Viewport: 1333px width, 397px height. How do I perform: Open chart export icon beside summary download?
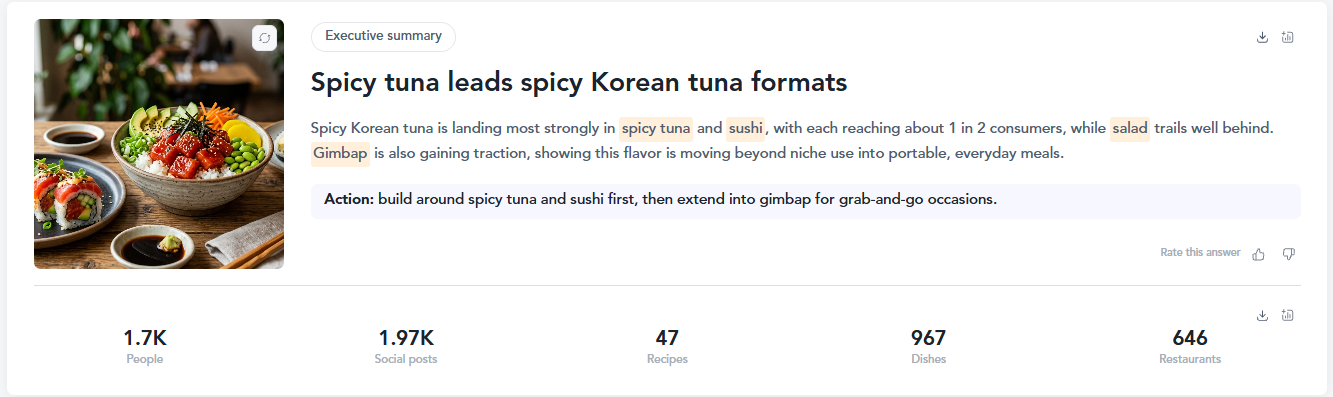[1287, 37]
